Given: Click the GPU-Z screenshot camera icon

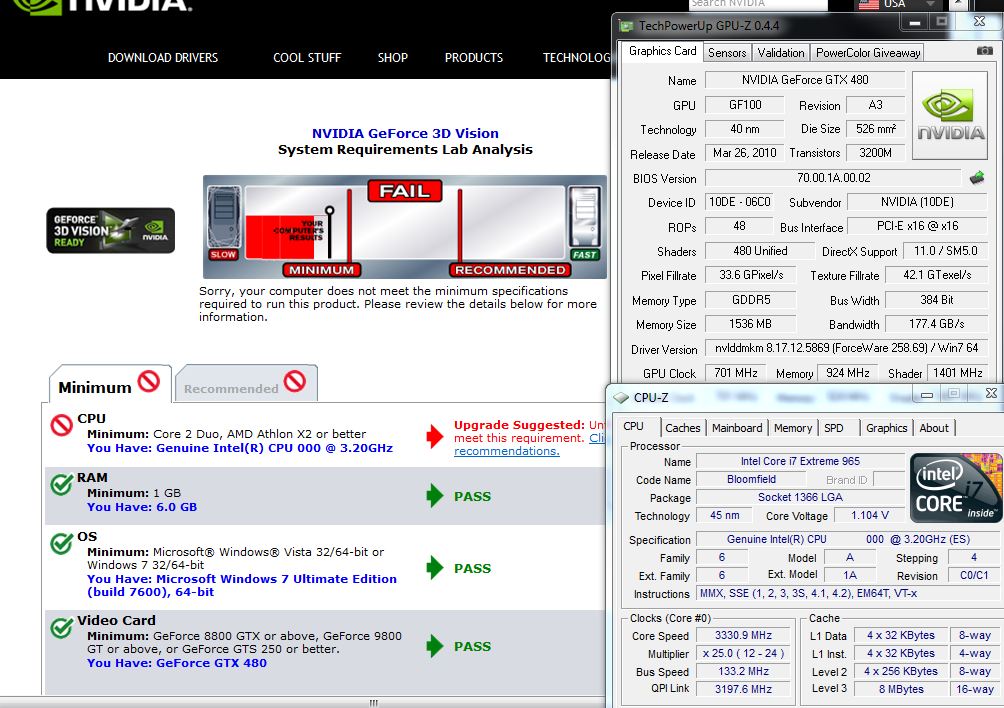Looking at the screenshot, I should point(985,52).
